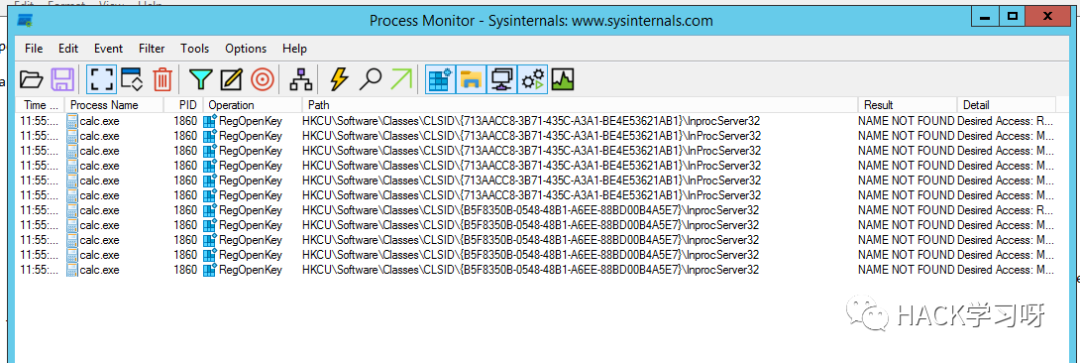Toggle the Autoscroll toolbar icon
The height and width of the screenshot is (363, 1080).
131,80
